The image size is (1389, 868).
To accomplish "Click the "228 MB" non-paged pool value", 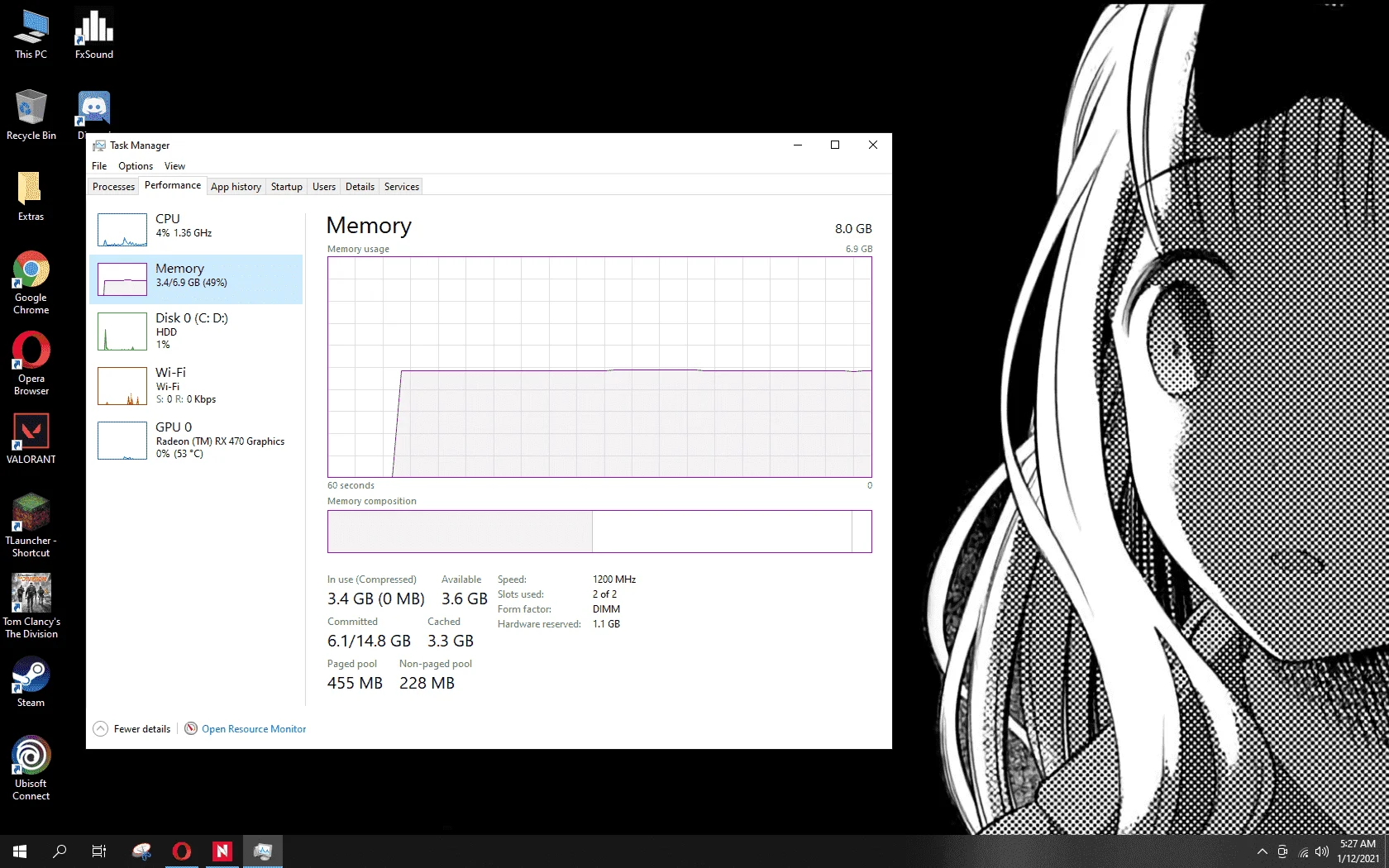I will (x=427, y=683).
